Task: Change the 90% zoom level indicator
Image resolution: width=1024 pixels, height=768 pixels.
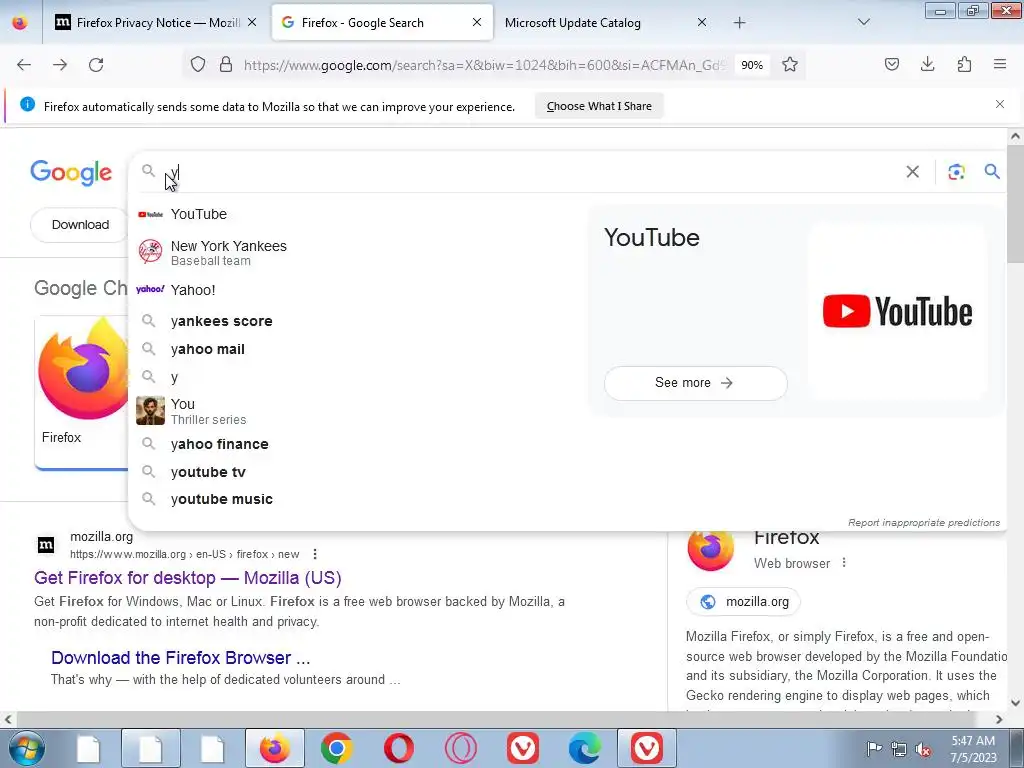Action: pos(752,65)
